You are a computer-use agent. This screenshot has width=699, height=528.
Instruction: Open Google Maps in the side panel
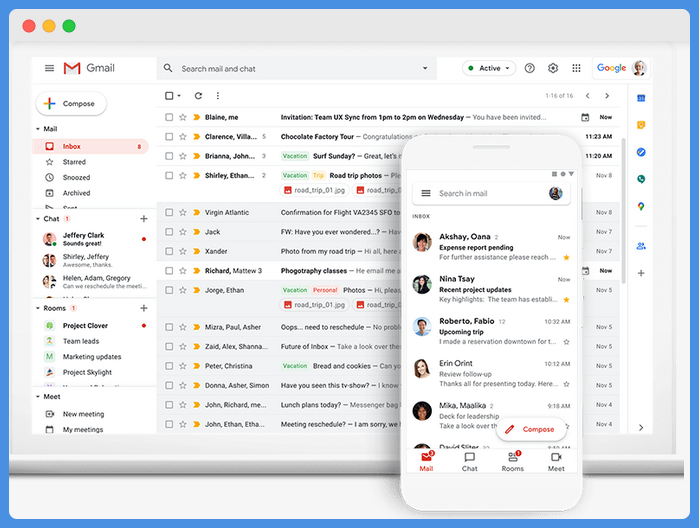pyautogui.click(x=641, y=206)
